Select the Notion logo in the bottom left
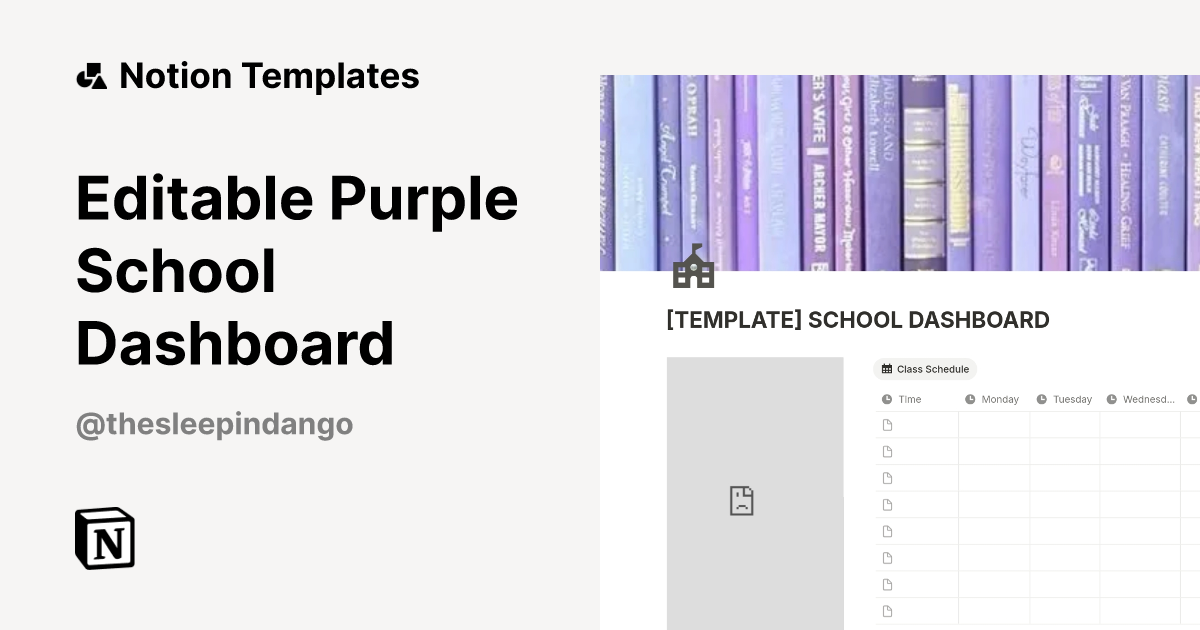 point(104,538)
